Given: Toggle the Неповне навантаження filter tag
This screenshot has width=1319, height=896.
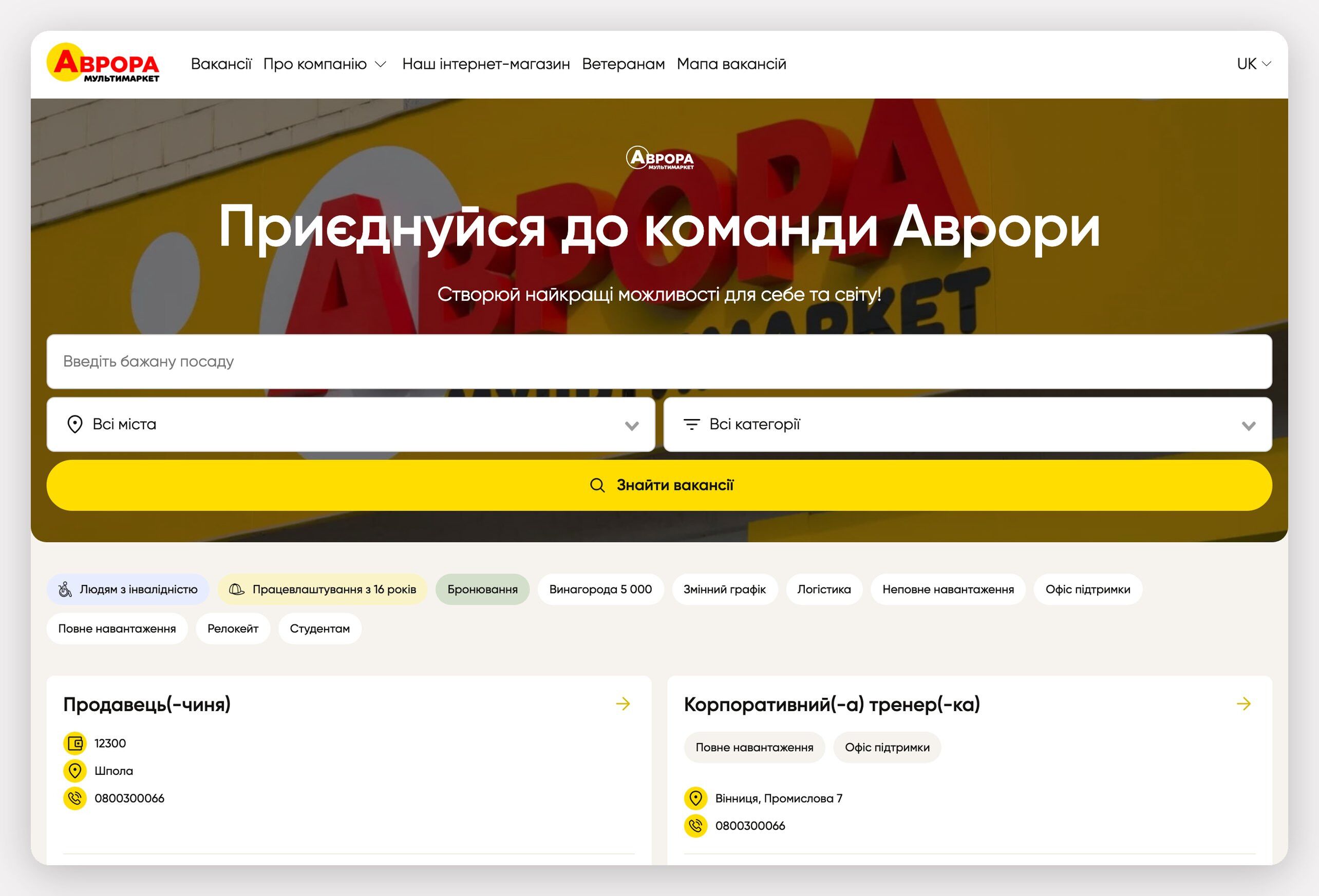Looking at the screenshot, I should 948,589.
